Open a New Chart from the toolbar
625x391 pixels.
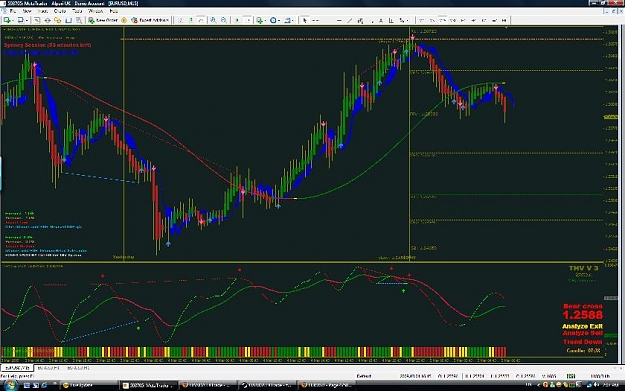(x=7, y=20)
